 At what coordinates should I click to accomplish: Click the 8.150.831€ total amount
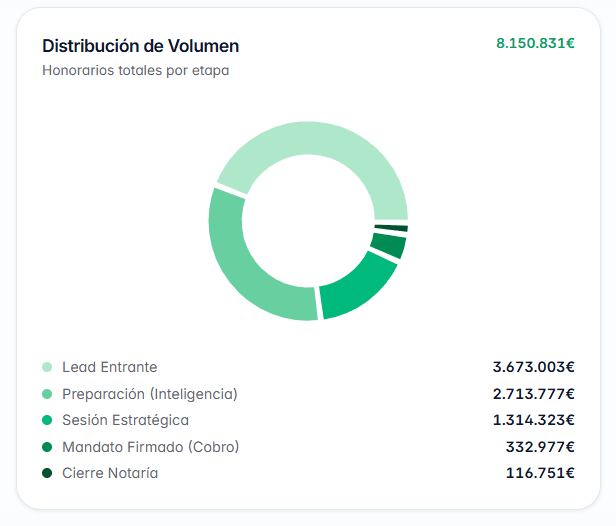[535, 43]
